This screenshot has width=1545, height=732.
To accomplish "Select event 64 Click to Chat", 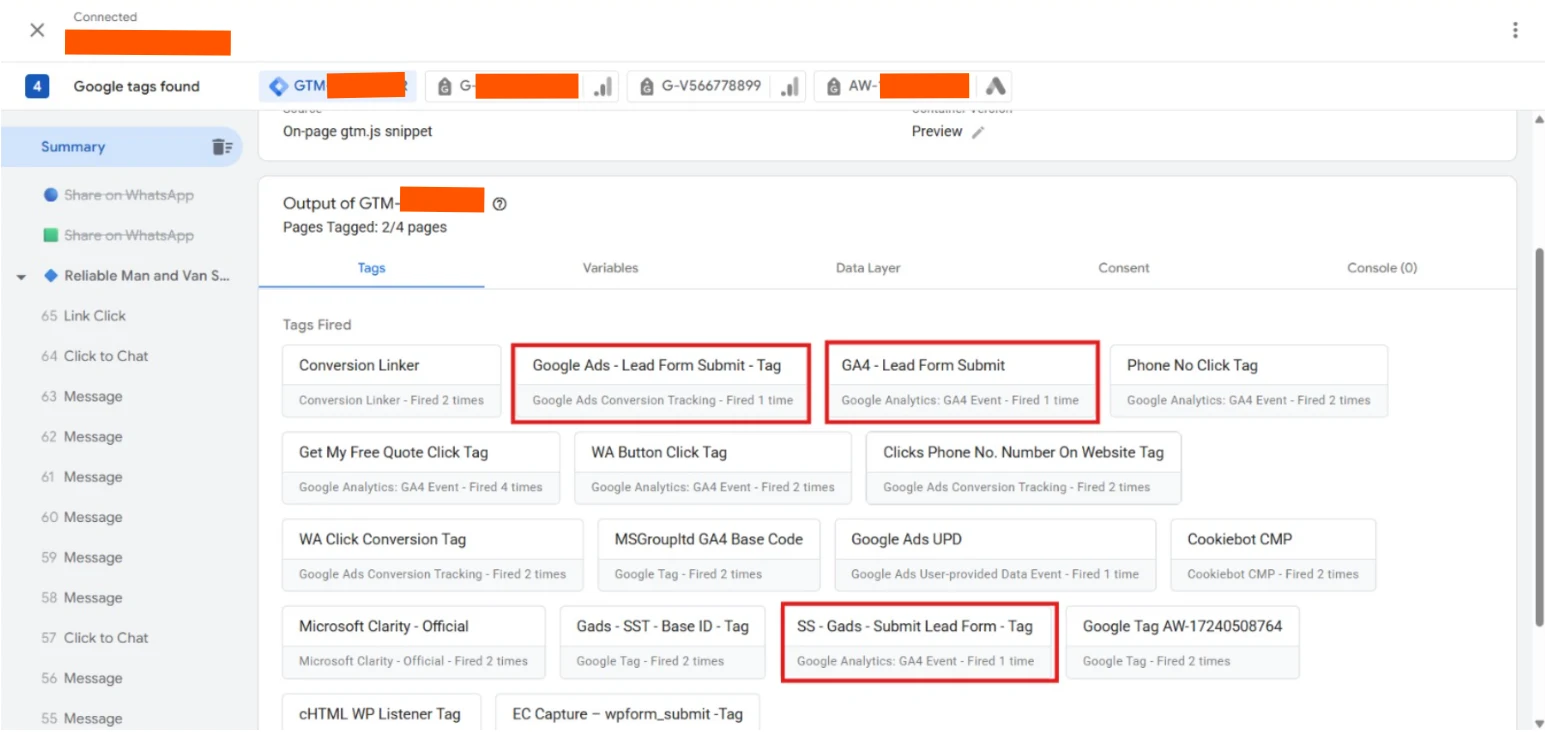I will [x=95, y=356].
